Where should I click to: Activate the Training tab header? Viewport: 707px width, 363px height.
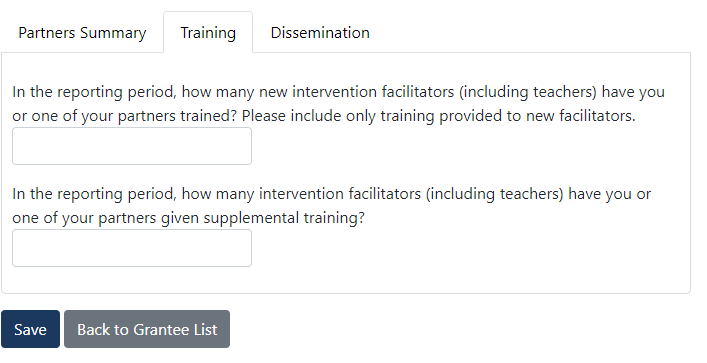[x=208, y=32]
